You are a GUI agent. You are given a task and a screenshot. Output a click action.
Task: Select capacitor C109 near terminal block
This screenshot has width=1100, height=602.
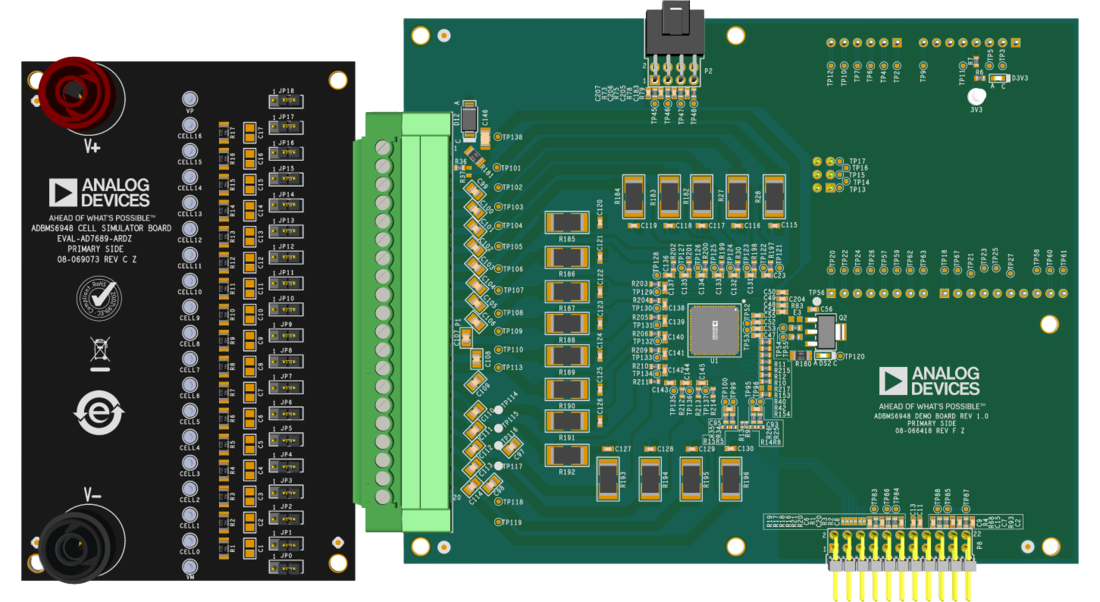pyautogui.click(x=476, y=383)
